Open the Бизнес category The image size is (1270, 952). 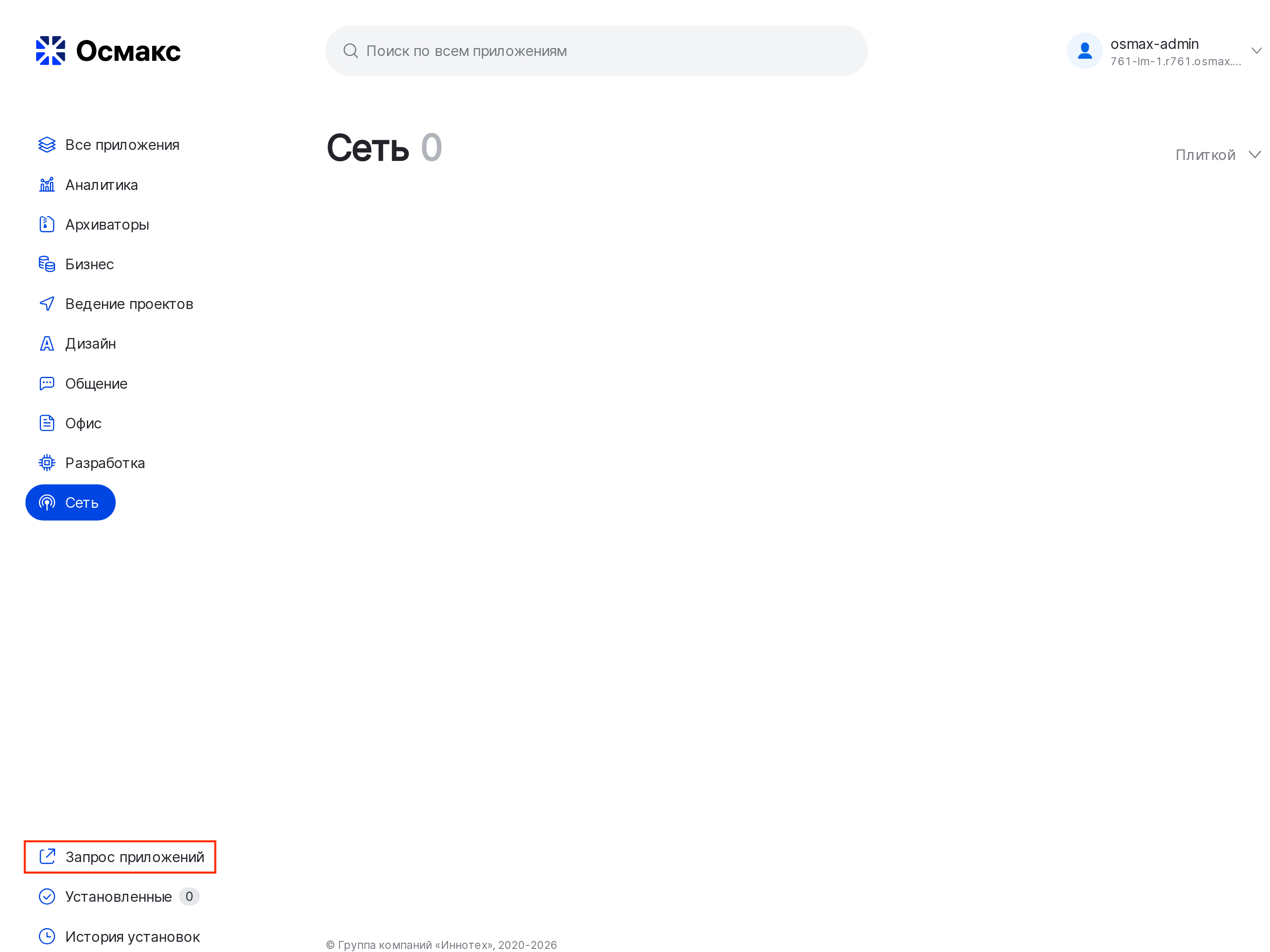point(76,264)
